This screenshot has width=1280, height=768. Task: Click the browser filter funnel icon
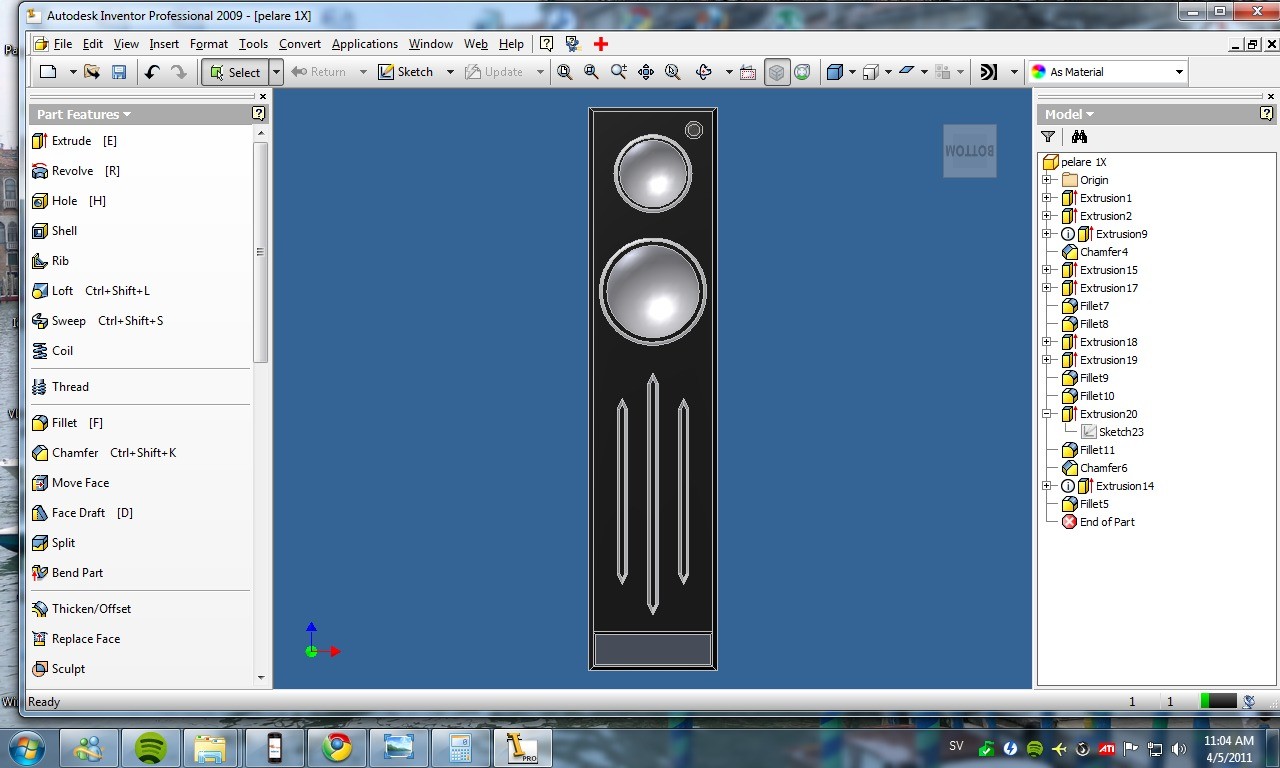click(1048, 137)
